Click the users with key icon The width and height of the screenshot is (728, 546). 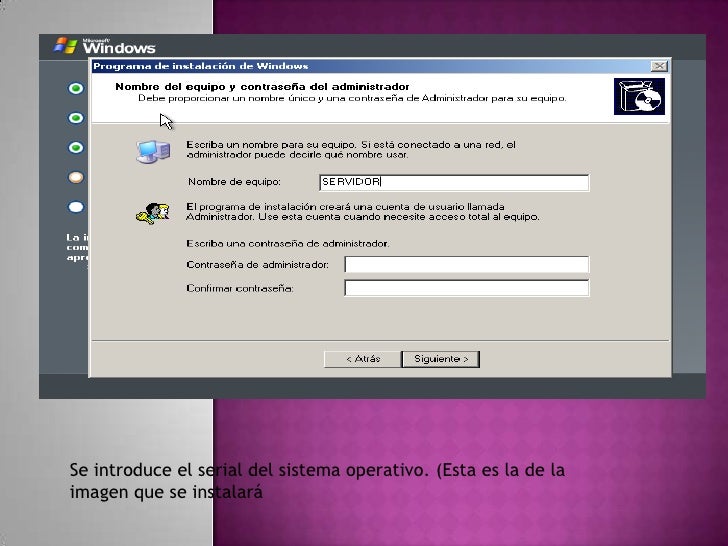pos(152,214)
